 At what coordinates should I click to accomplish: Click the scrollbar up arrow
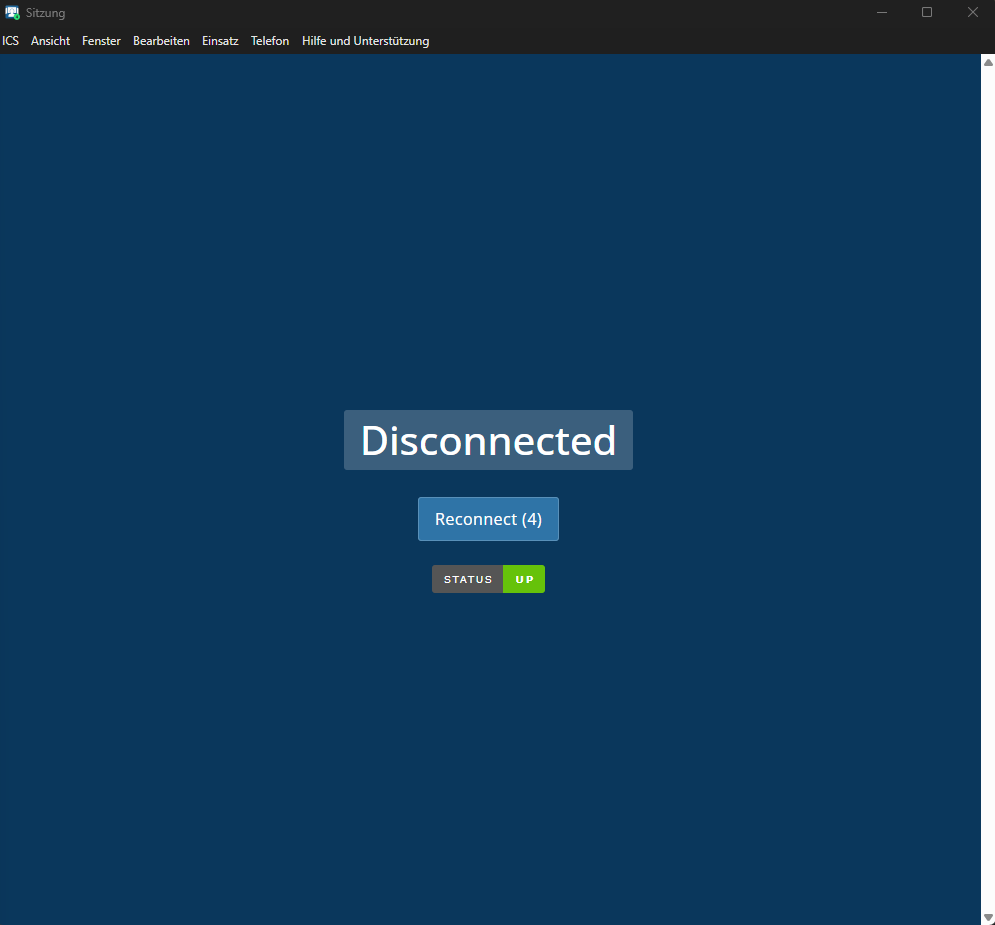(x=988, y=62)
